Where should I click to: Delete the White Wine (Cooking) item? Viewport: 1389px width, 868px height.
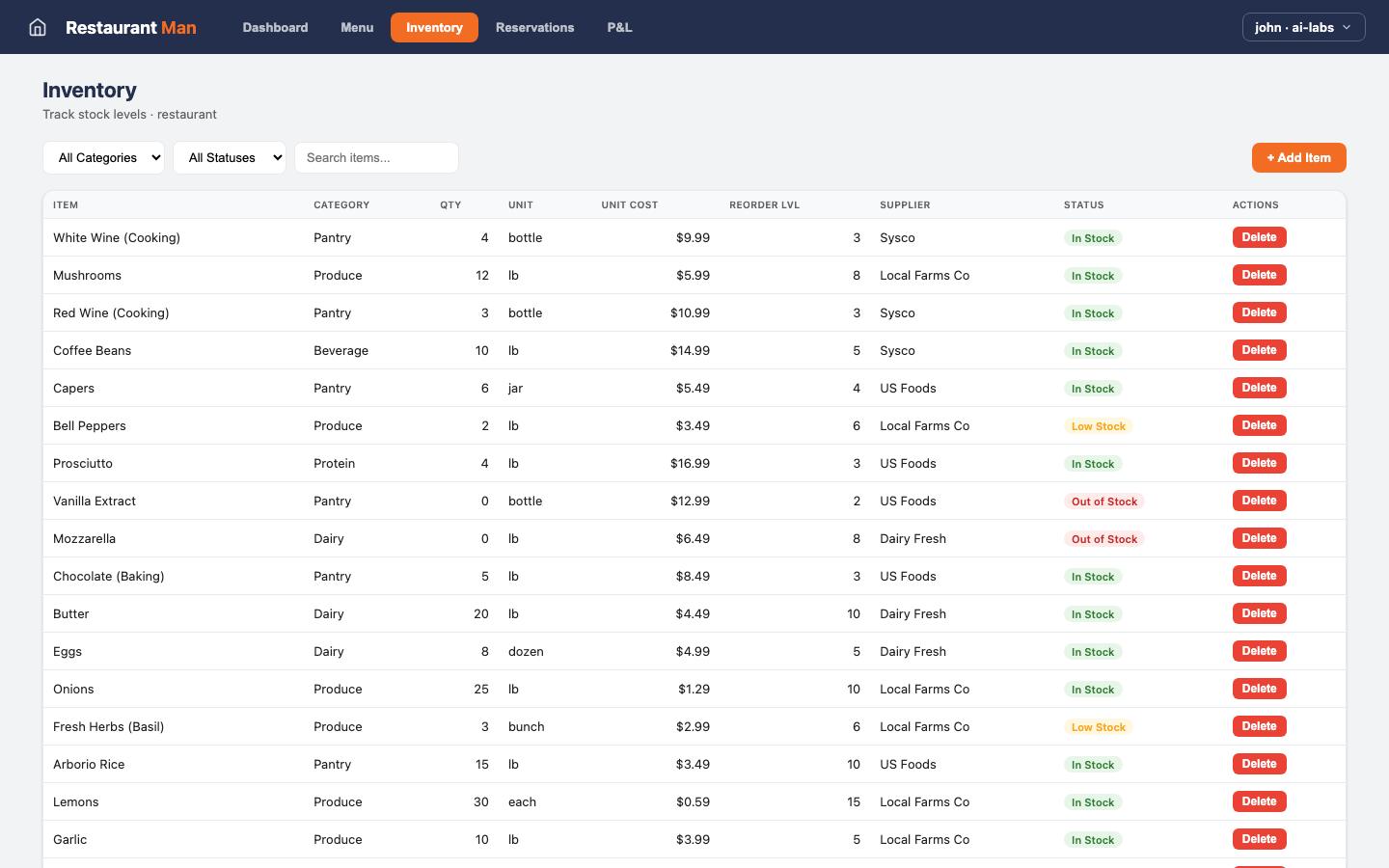click(1259, 236)
